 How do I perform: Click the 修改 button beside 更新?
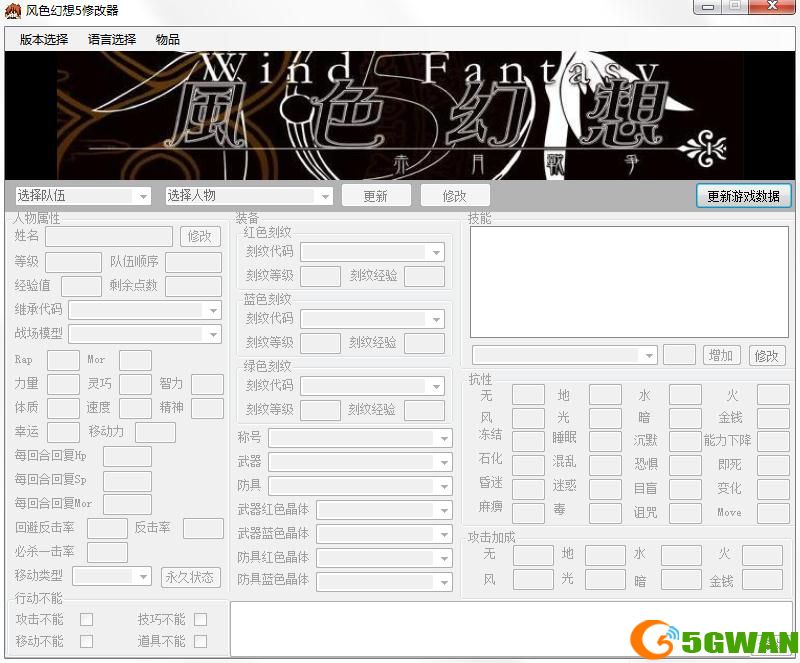point(455,196)
